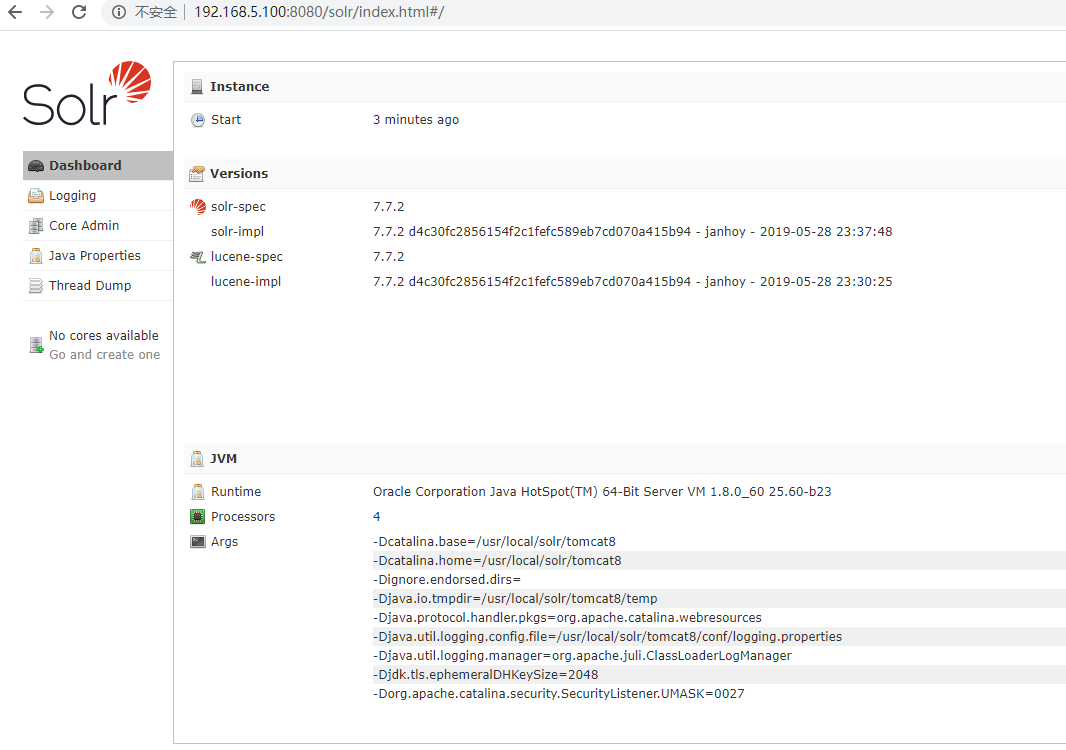Open Java Properties via its icon
This screenshot has height=750, width=1066.
tap(36, 255)
